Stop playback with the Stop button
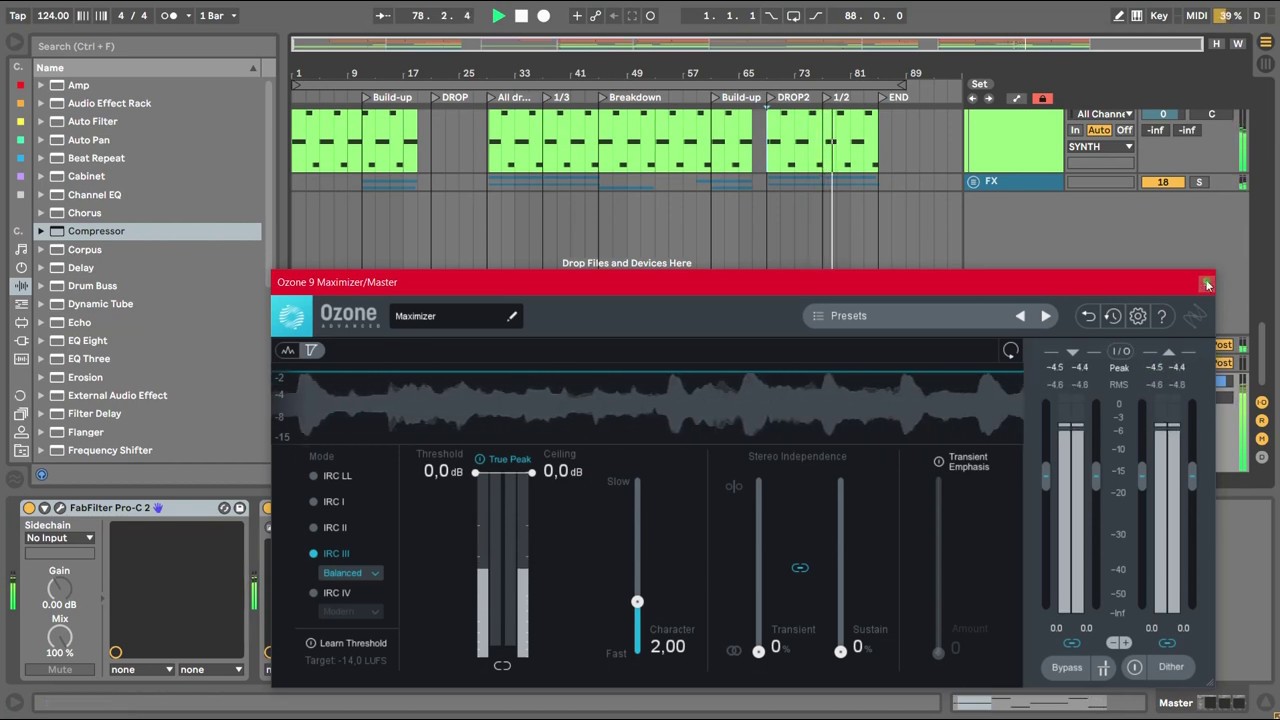 click(x=521, y=16)
